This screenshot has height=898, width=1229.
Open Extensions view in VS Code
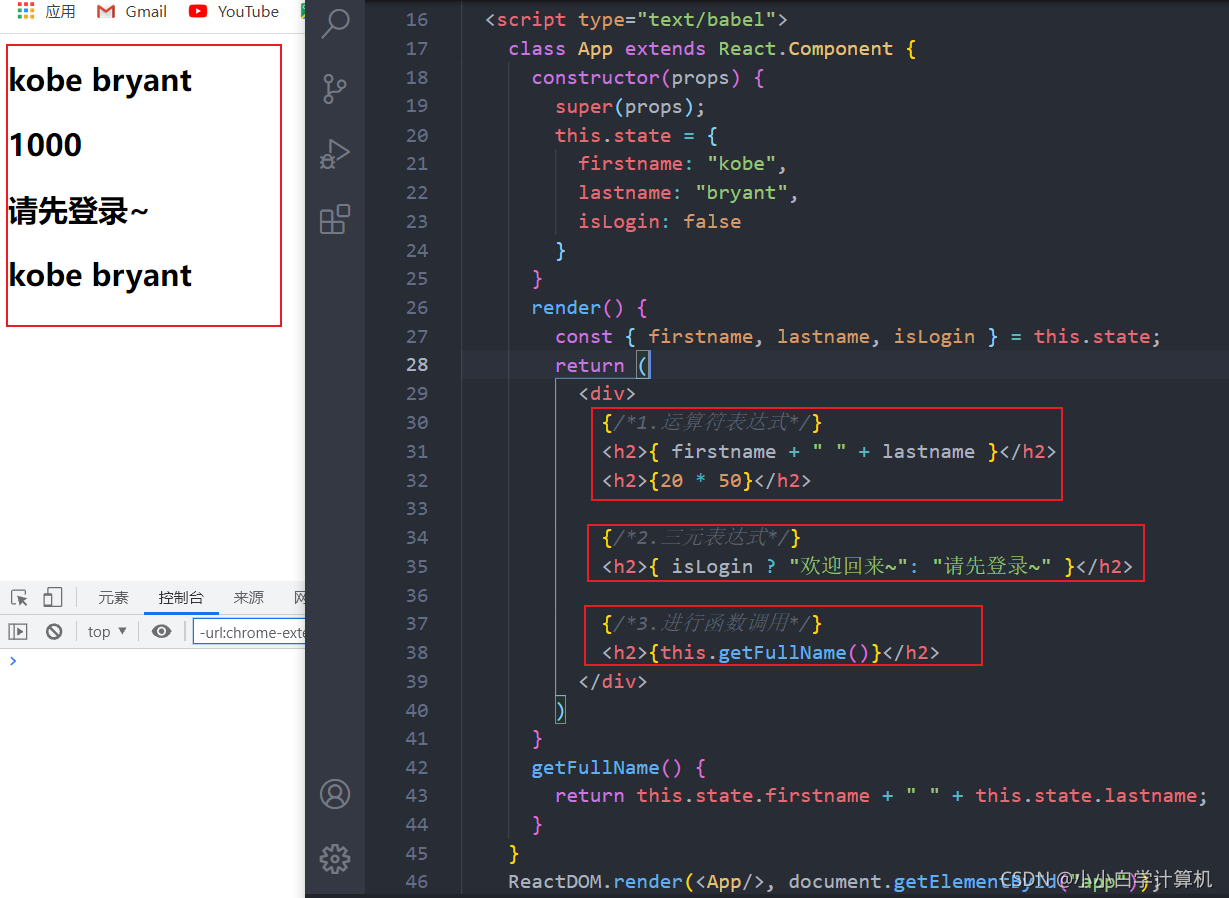coord(335,219)
